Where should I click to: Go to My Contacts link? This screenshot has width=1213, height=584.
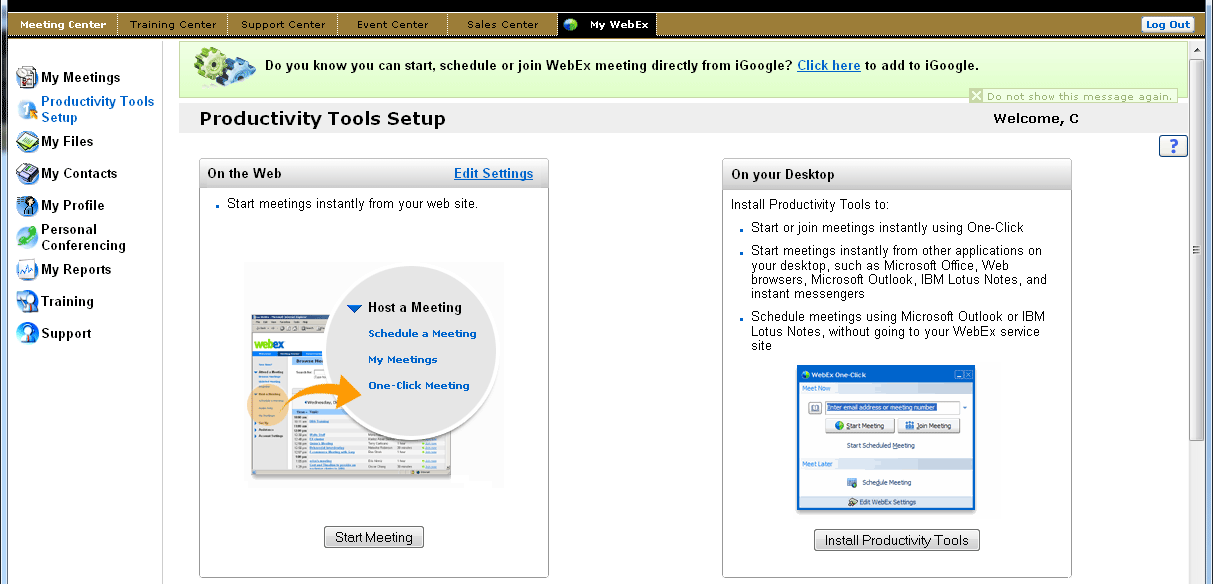[x=79, y=173]
